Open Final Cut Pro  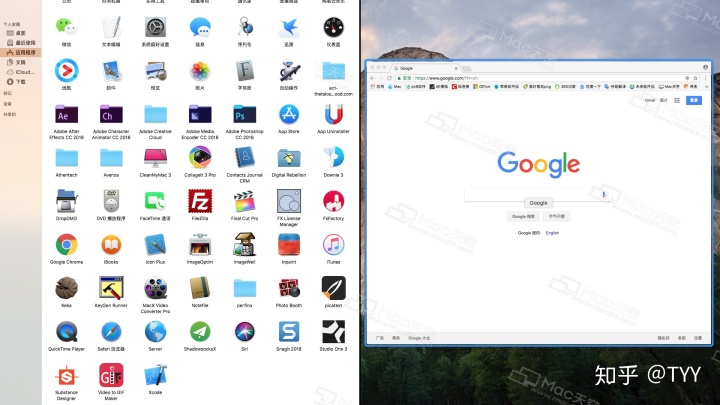tap(244, 202)
